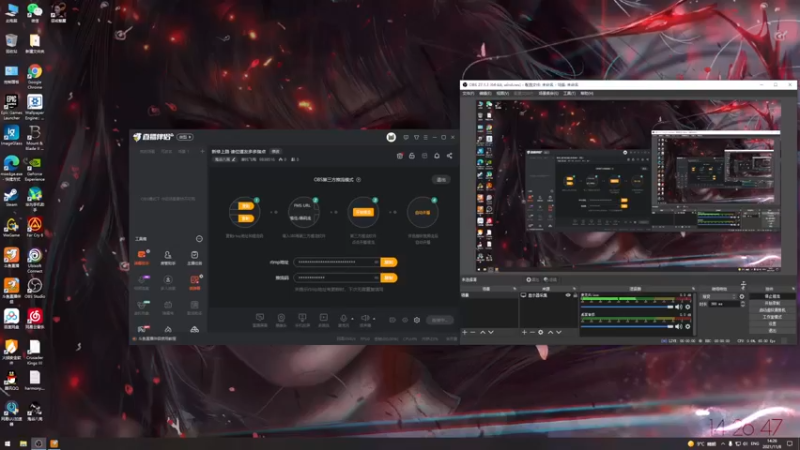Move selected OBS scene up
Viewport: 800px width, 450px height.
click(482, 332)
